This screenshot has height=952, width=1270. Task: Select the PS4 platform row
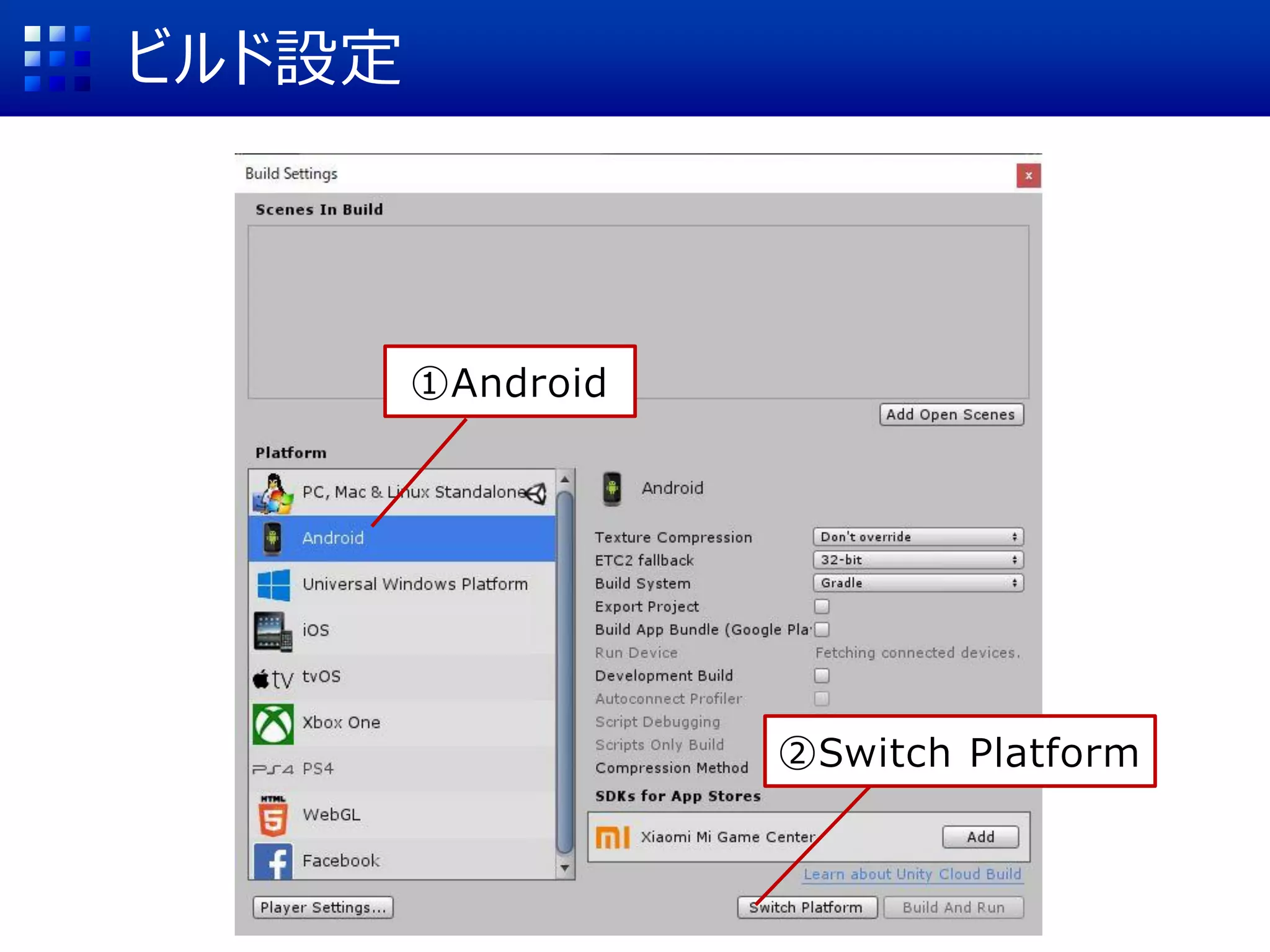[402, 769]
